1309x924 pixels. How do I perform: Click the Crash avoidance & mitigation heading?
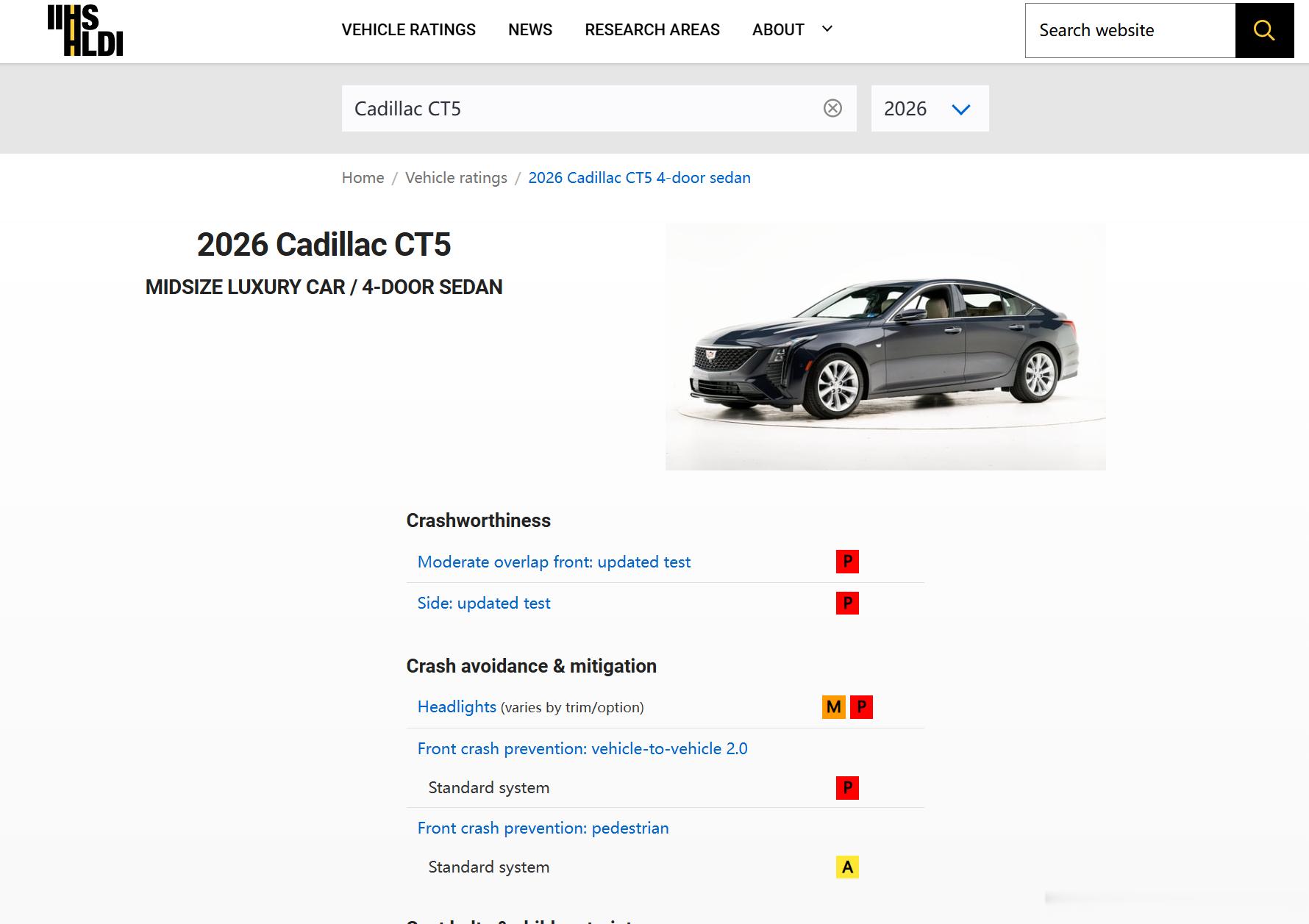click(531, 666)
